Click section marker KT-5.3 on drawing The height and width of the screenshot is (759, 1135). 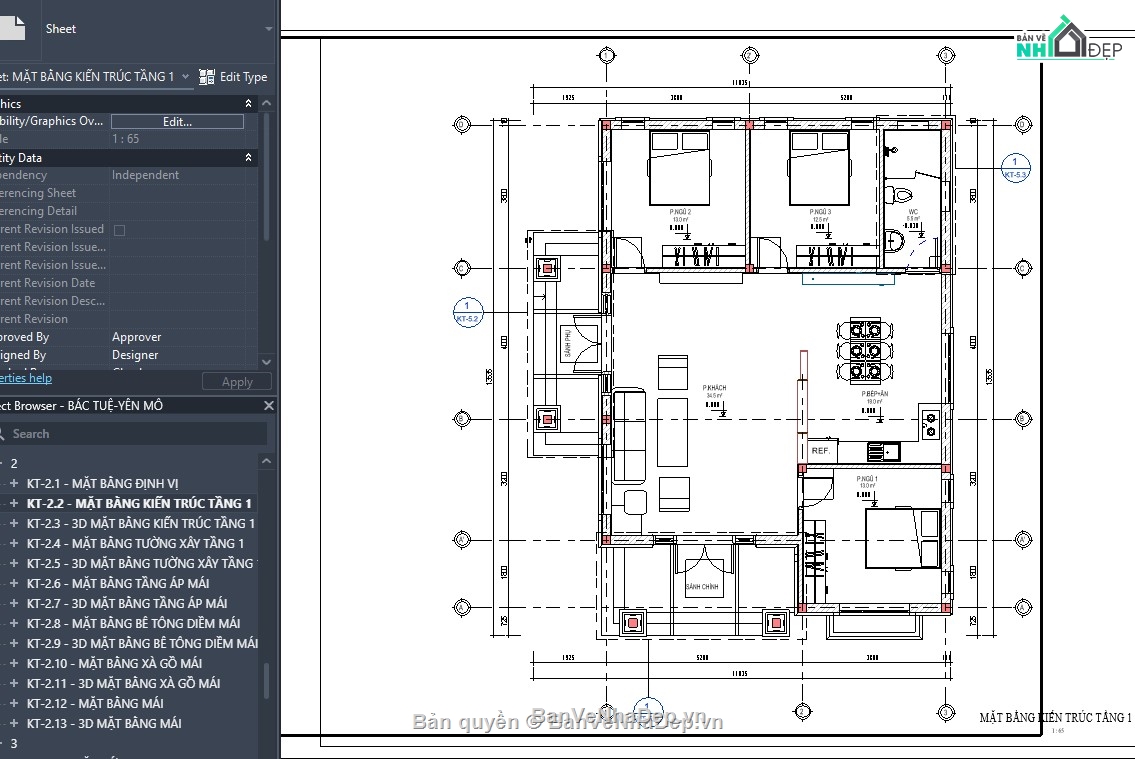pyautogui.click(x=1015, y=169)
